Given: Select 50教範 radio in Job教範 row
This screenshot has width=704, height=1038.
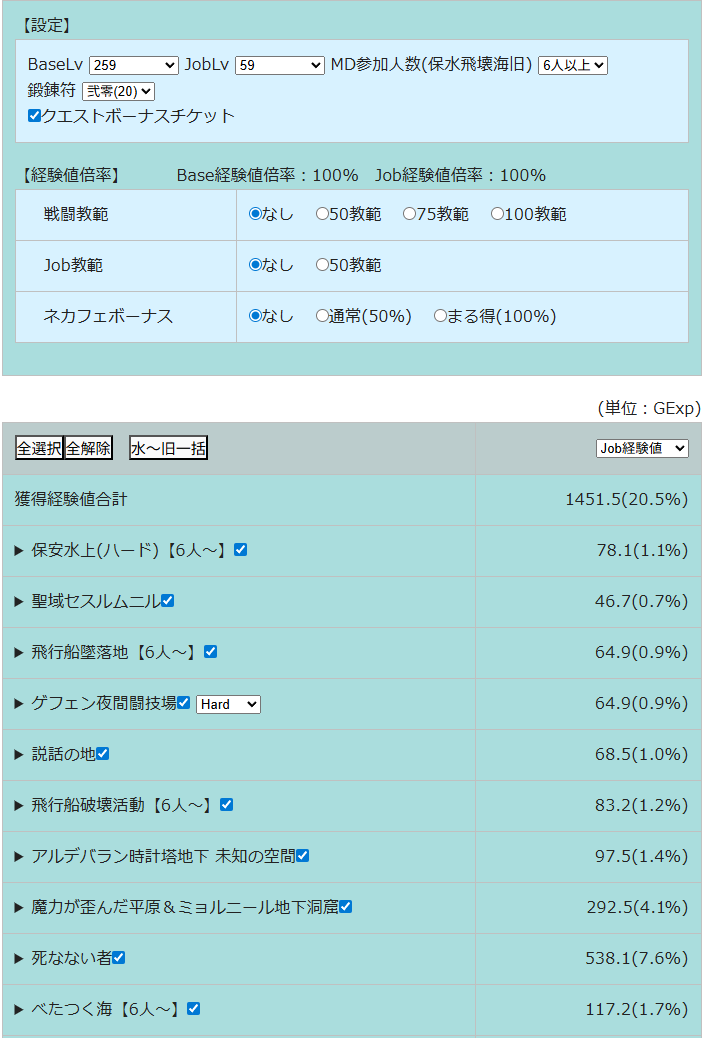Looking at the screenshot, I should click(x=322, y=265).
